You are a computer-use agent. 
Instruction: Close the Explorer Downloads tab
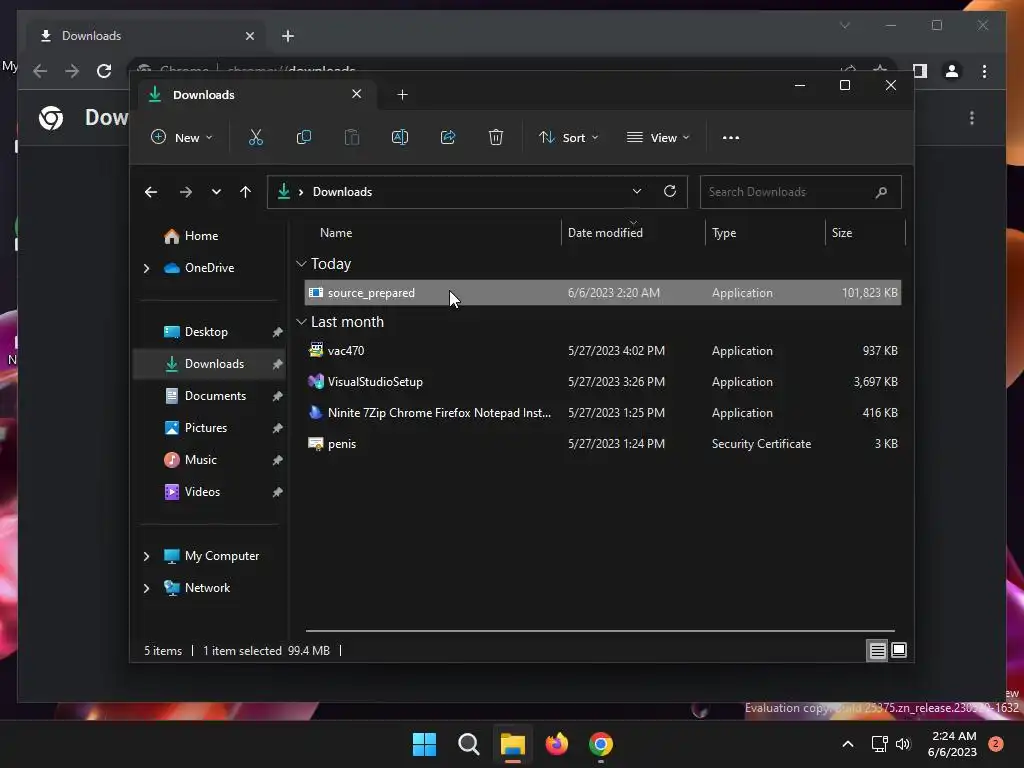click(x=357, y=94)
